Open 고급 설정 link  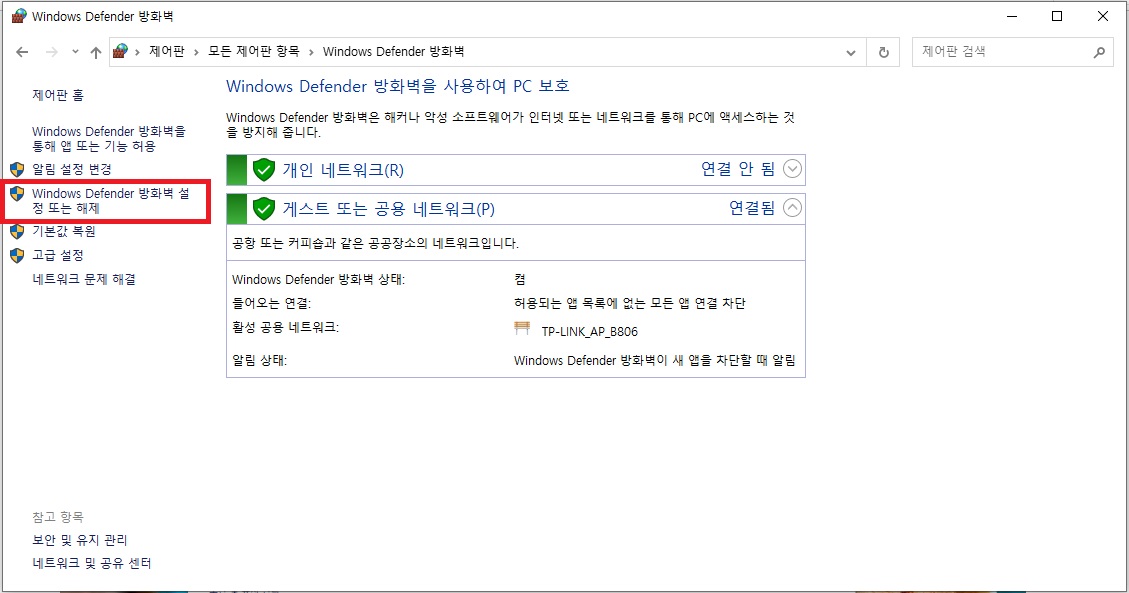coord(58,255)
